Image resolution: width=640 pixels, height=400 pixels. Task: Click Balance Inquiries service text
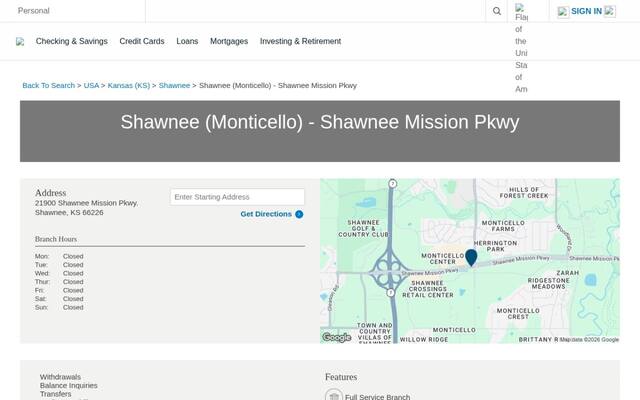click(x=69, y=385)
